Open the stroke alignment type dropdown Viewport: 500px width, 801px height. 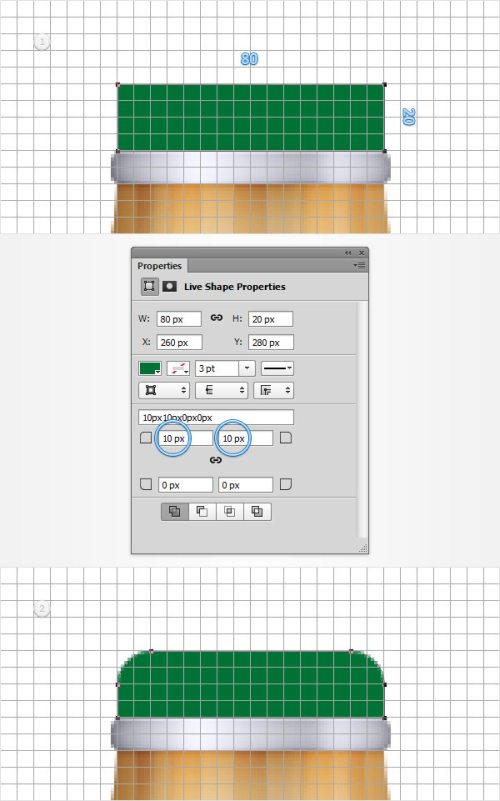[164, 390]
